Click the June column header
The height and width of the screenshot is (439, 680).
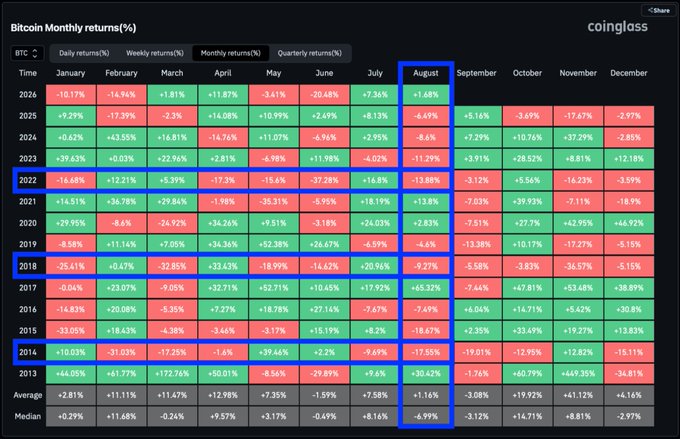(324, 73)
